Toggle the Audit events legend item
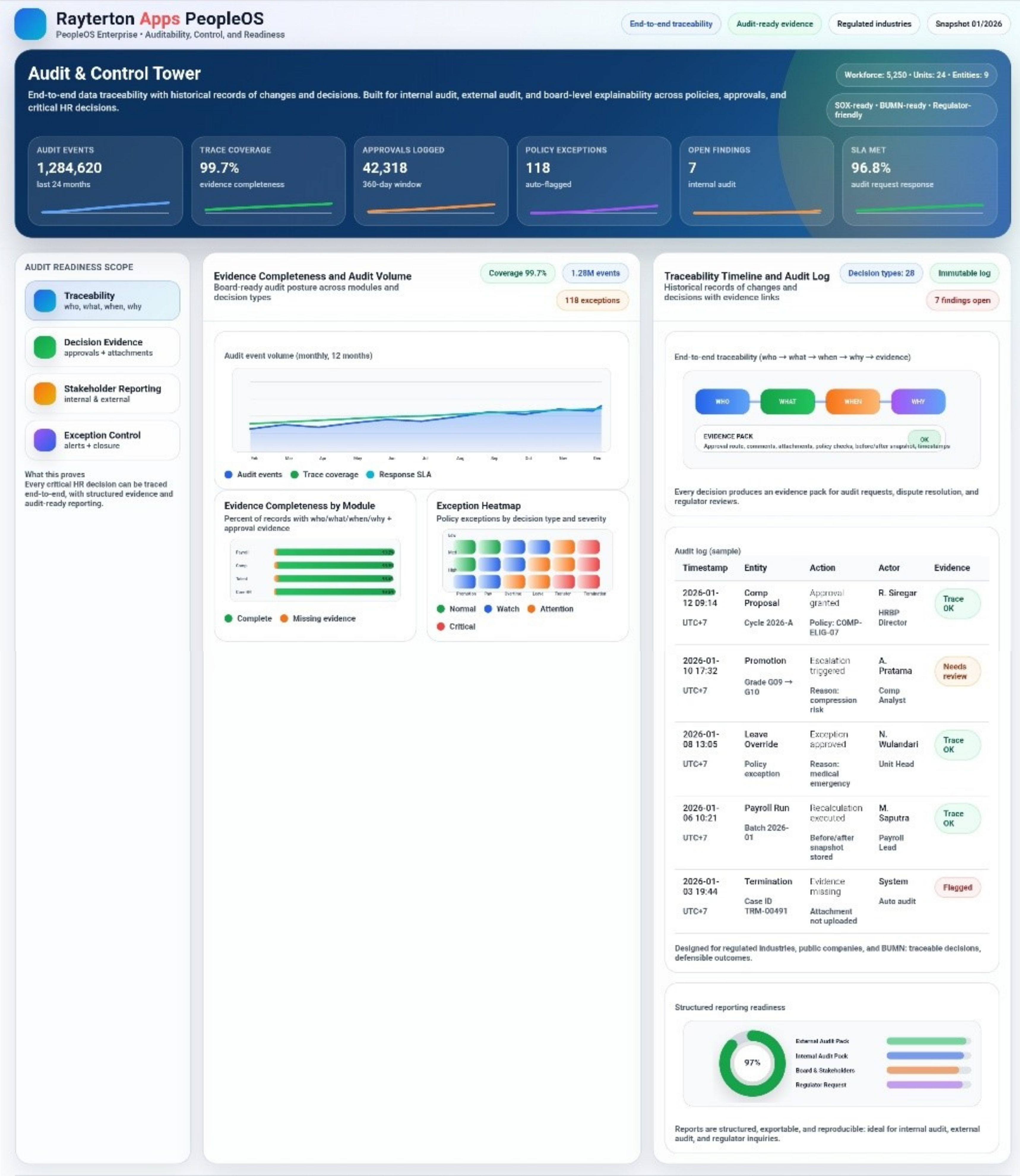This screenshot has height=1176, width=1020. (x=253, y=474)
